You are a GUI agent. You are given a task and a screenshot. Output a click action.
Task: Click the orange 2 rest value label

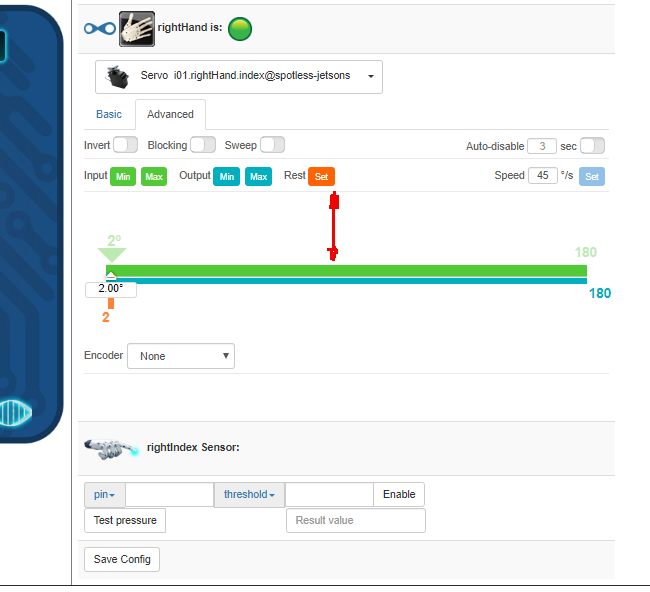coord(106,318)
